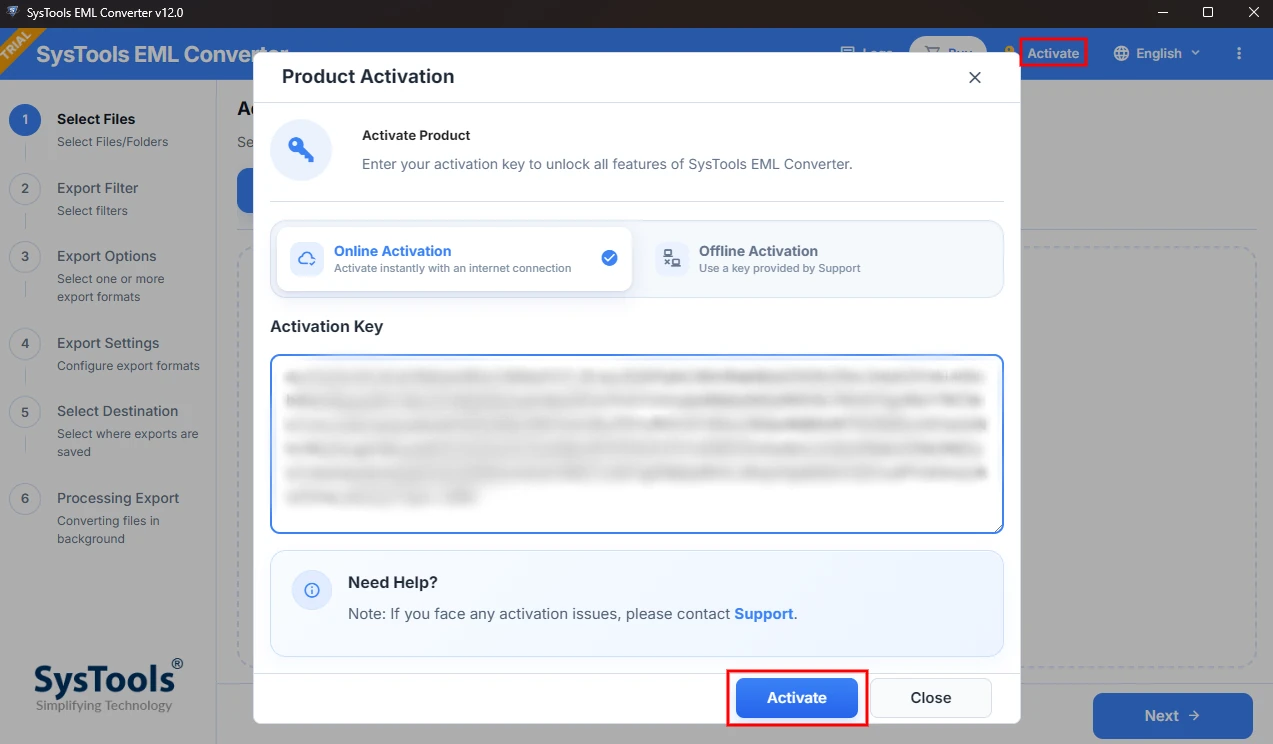Image resolution: width=1273 pixels, height=744 pixels.
Task: Open the Support link in the Need Help note
Action: [764, 614]
